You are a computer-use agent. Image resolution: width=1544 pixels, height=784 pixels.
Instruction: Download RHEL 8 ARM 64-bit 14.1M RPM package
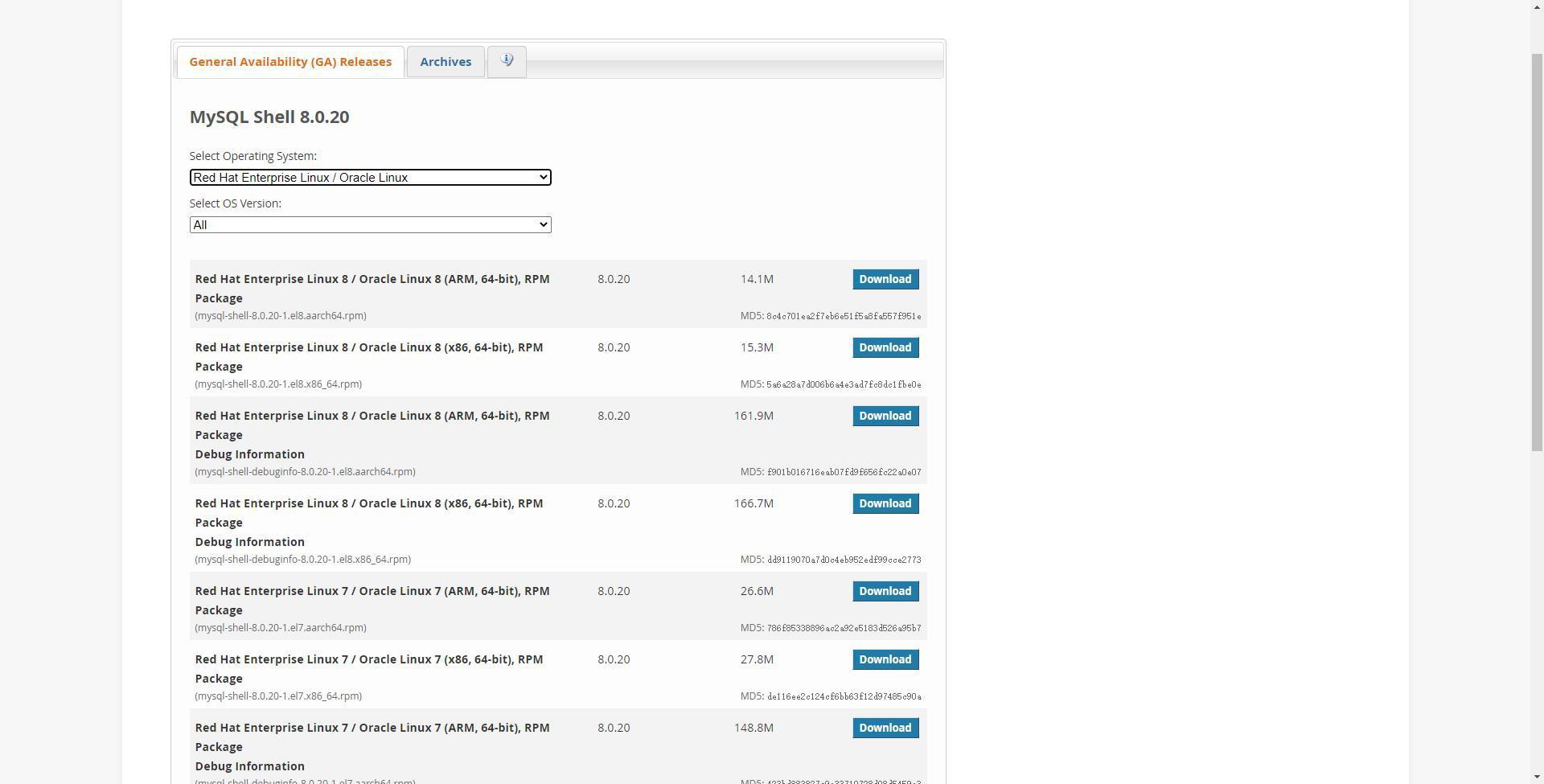tap(885, 279)
